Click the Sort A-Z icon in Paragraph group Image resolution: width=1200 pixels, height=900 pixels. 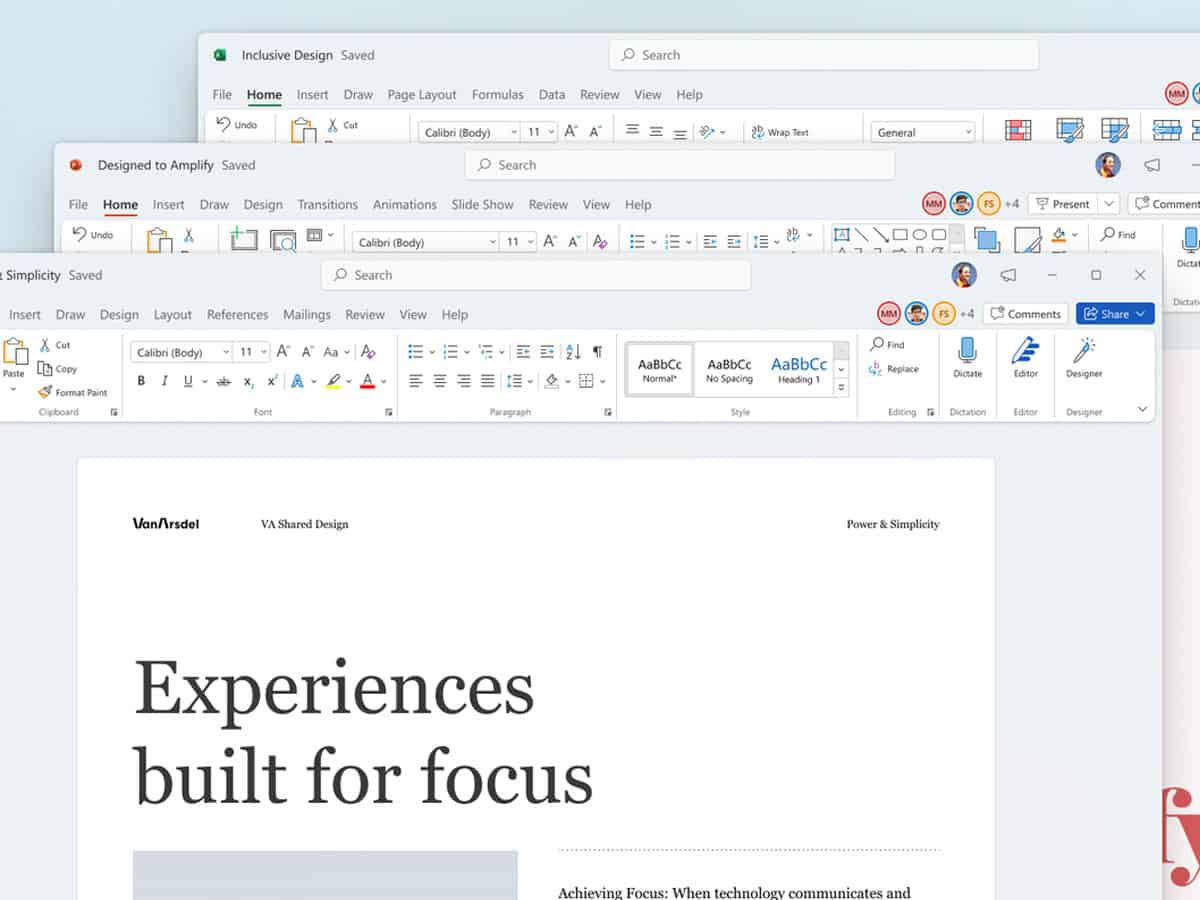click(x=573, y=352)
